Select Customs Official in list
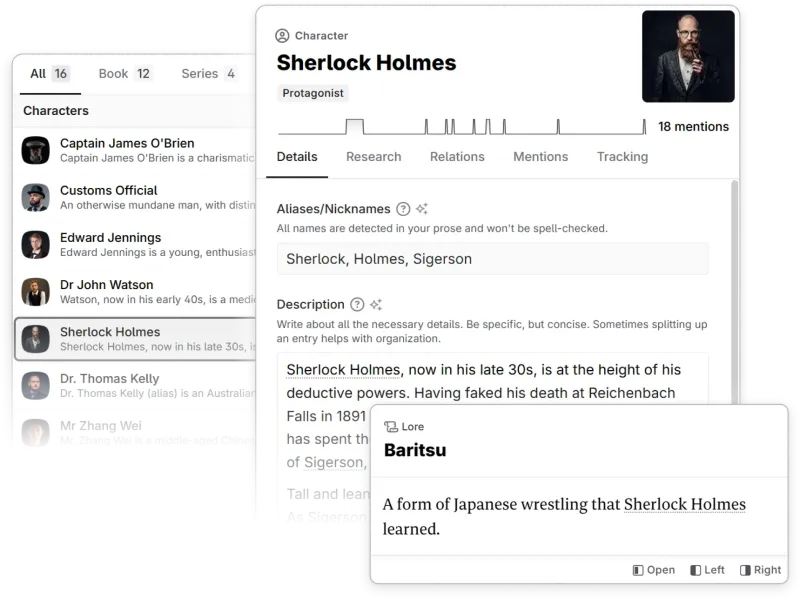This screenshot has height=599, width=800. pos(135,197)
